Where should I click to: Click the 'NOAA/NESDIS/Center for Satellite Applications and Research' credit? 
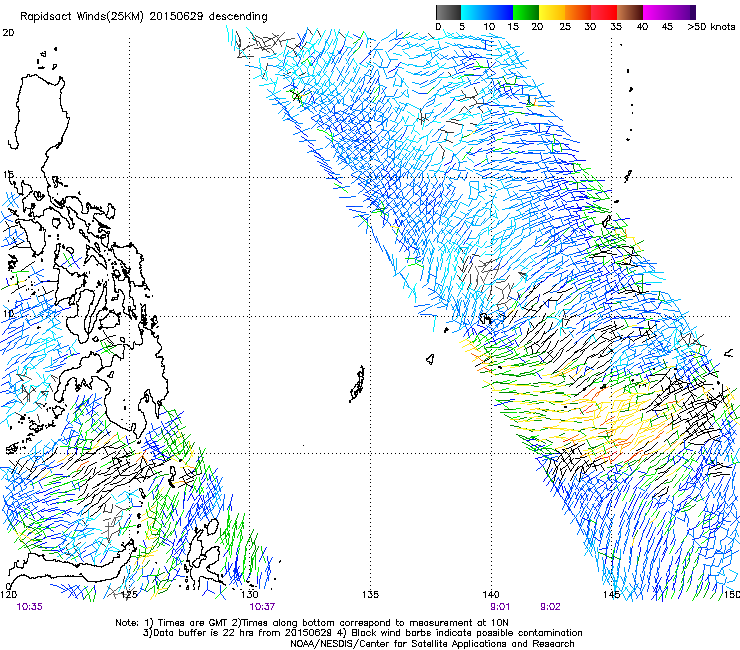click(432, 644)
